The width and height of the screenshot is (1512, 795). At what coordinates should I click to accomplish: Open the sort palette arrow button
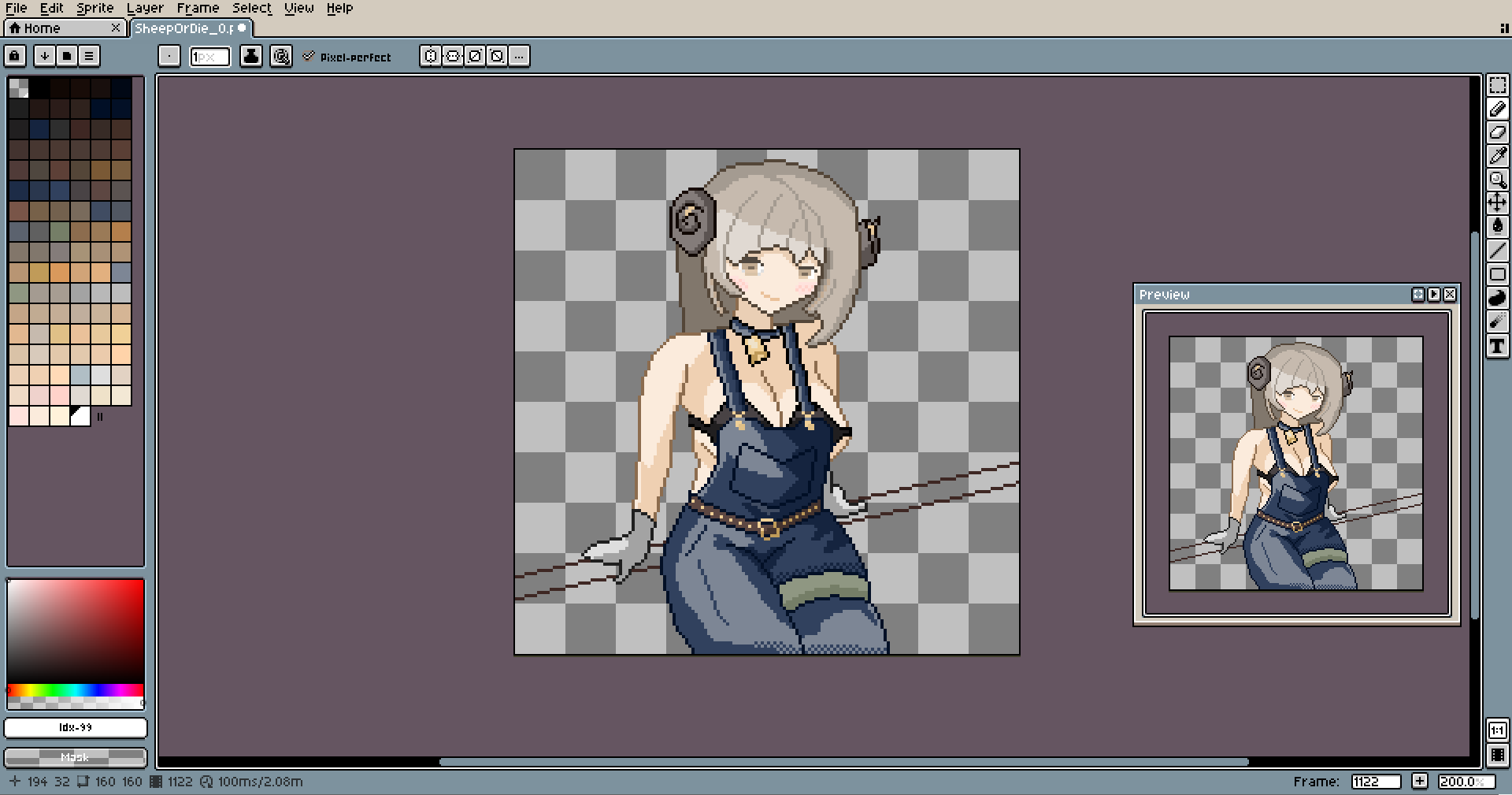(45, 56)
